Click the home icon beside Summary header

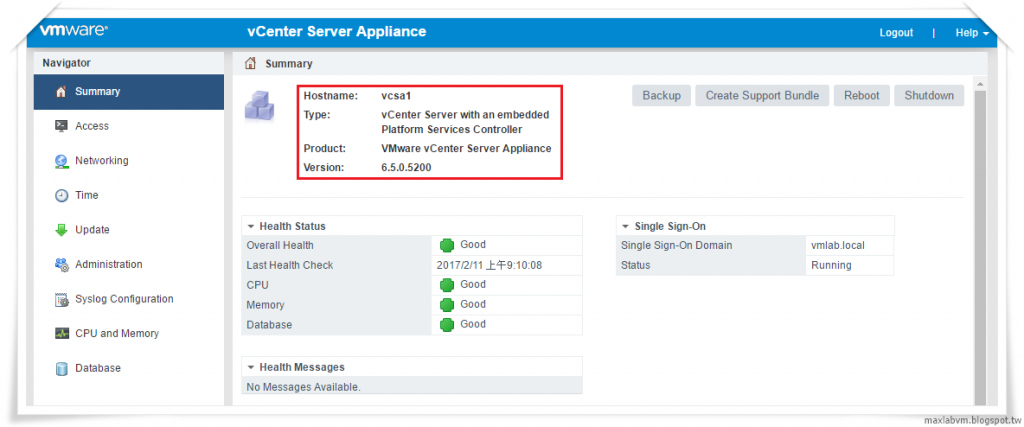[250, 63]
